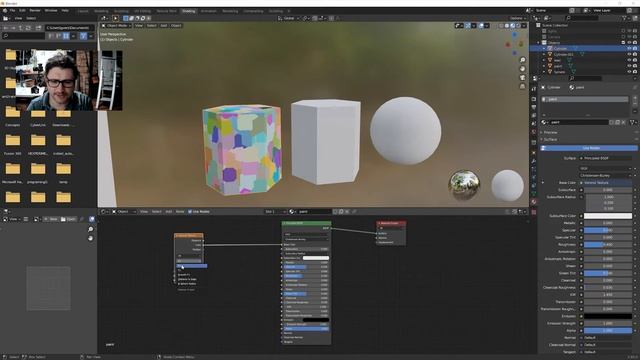The width and height of the screenshot is (640, 360).
Task: Select wireframe viewport shading
Action: point(501,25)
